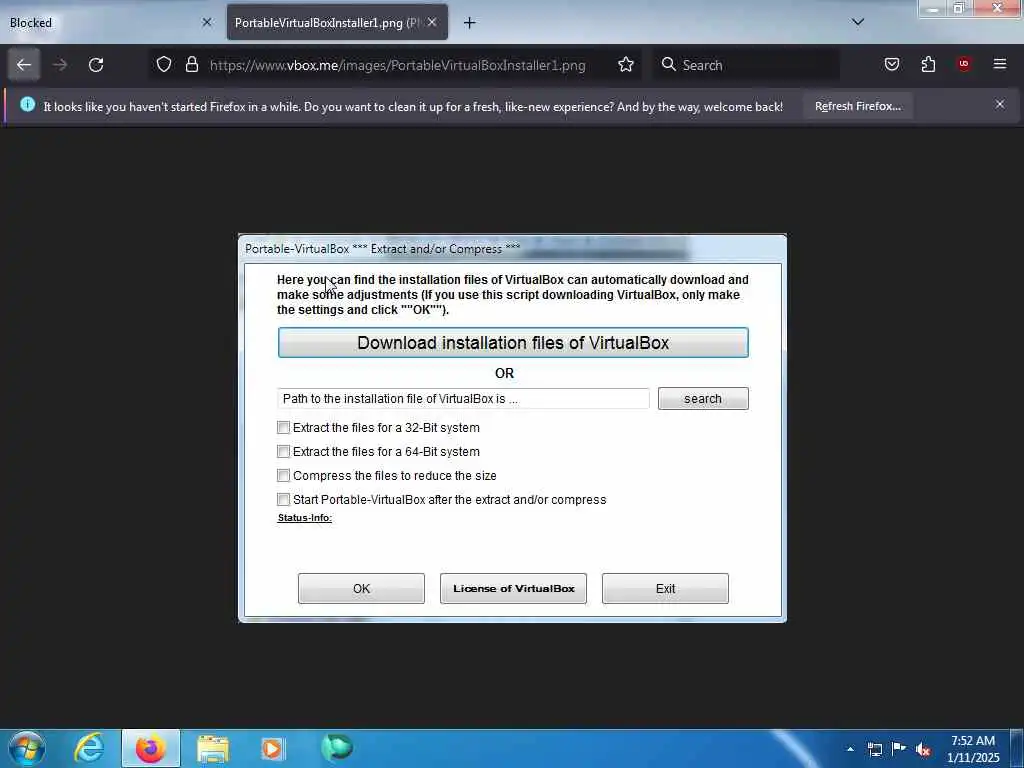Open the list all tabs chevron
Viewport: 1024px width, 768px height.
[858, 22]
